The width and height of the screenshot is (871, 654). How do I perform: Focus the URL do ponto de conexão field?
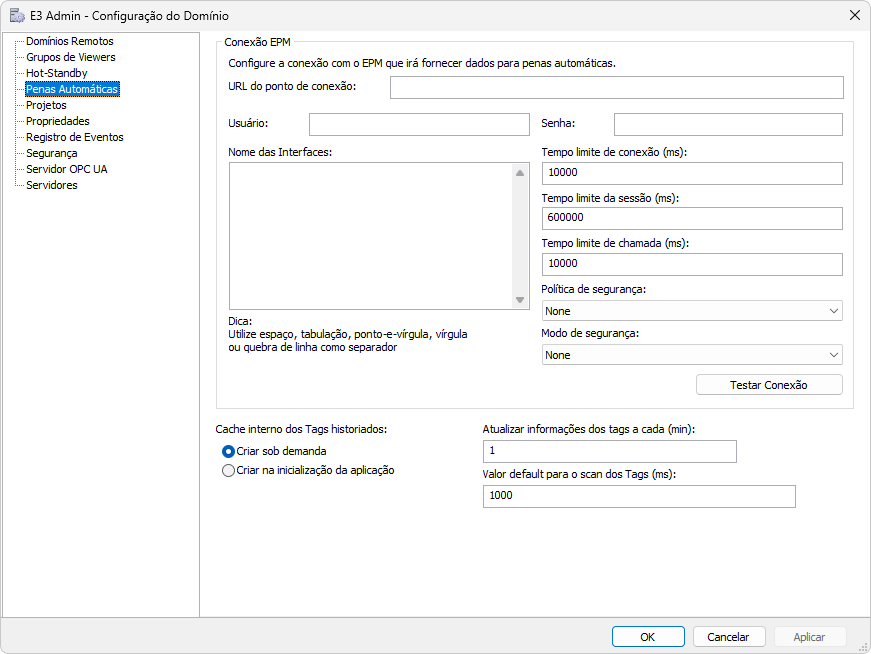(x=616, y=88)
